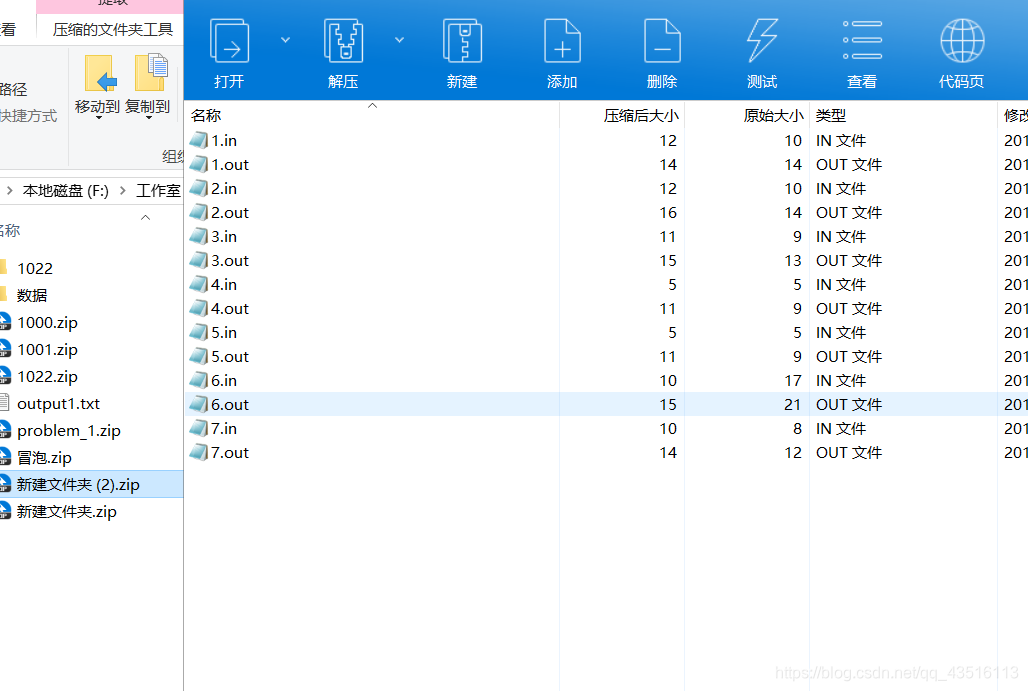The height and width of the screenshot is (691, 1028).
Task: Select the 1.out file icon
Action: [x=199, y=165]
